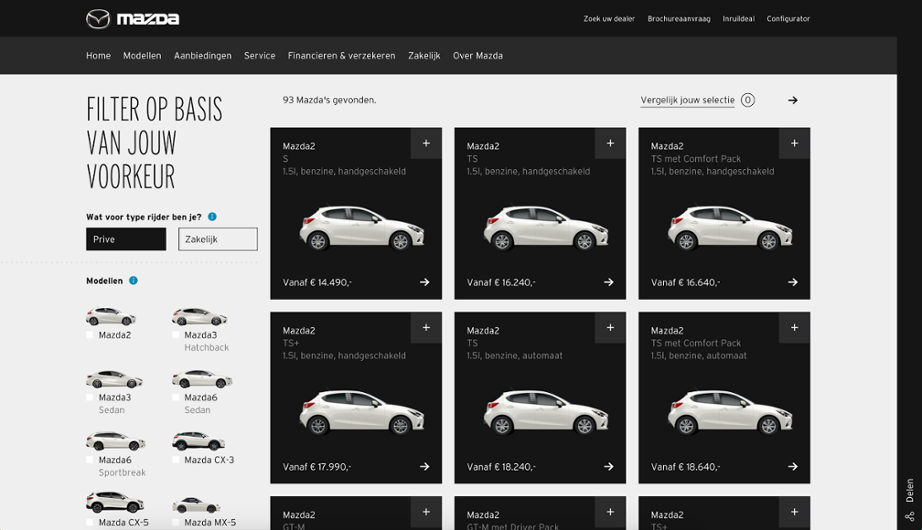Click Zoek uw dealer link
Image resolution: width=922 pixels, height=530 pixels.
(x=609, y=19)
